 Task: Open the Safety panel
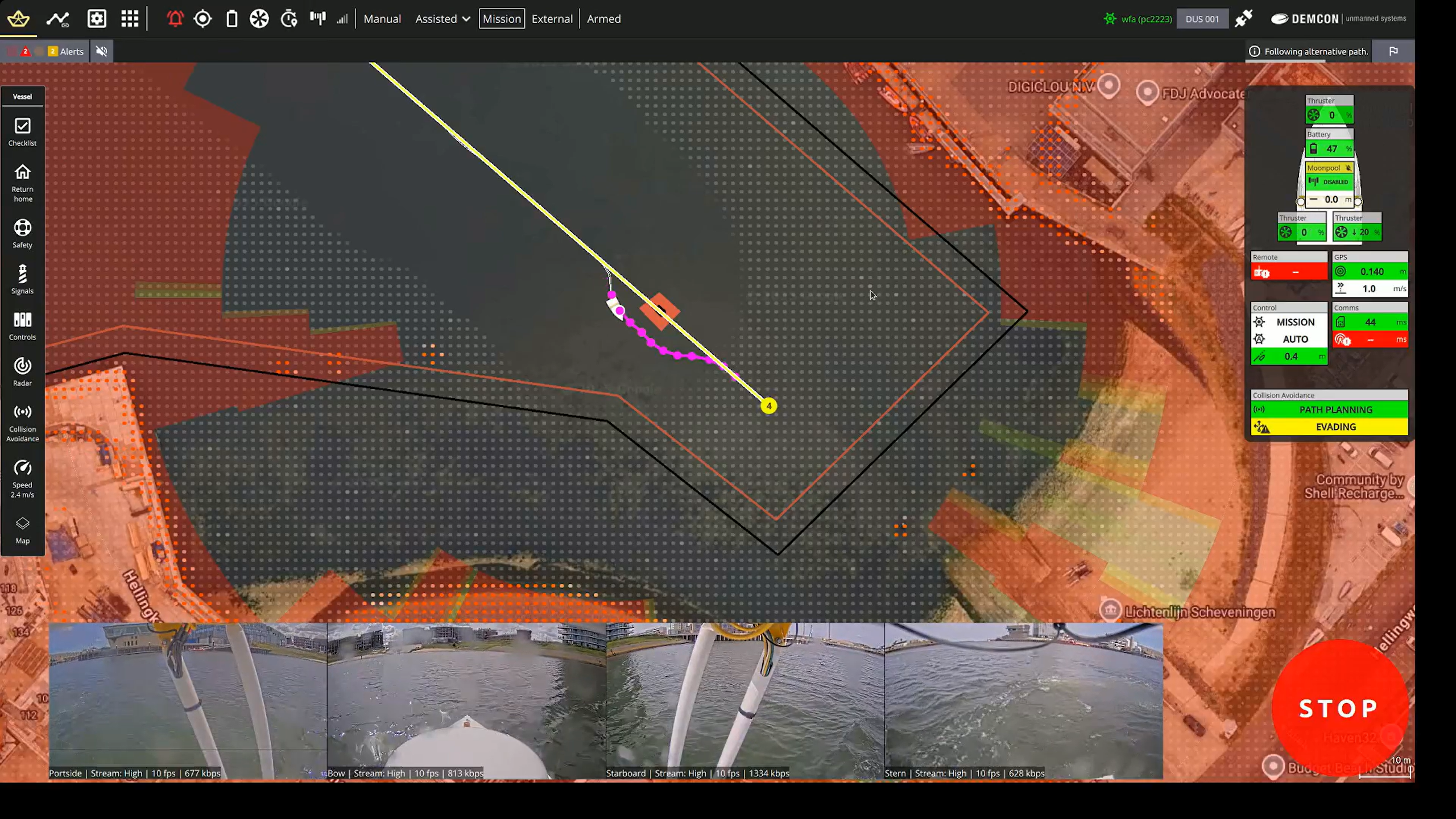[x=22, y=234]
